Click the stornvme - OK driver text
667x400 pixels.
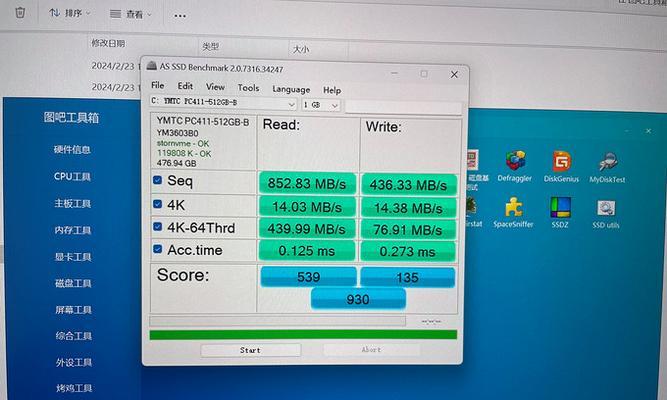click(x=183, y=143)
